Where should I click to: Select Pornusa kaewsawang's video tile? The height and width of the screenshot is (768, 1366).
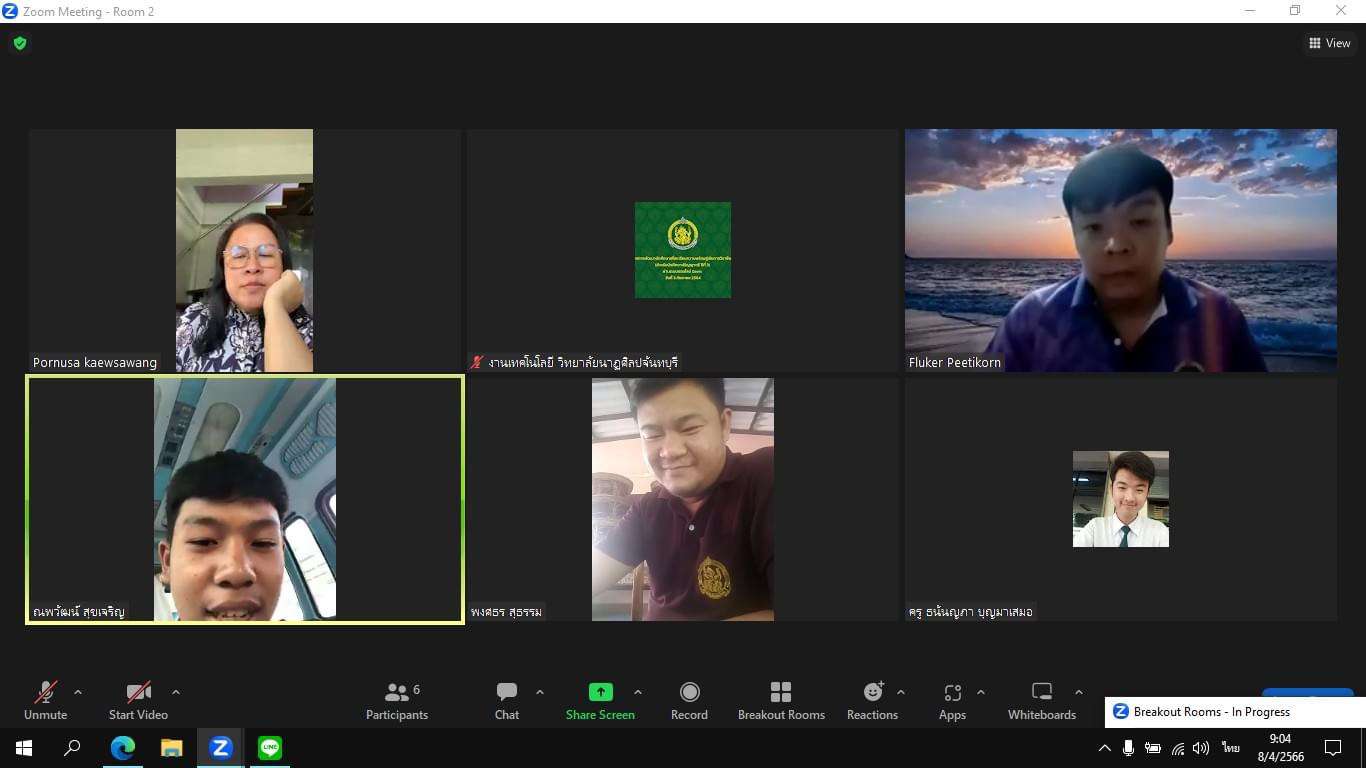244,250
